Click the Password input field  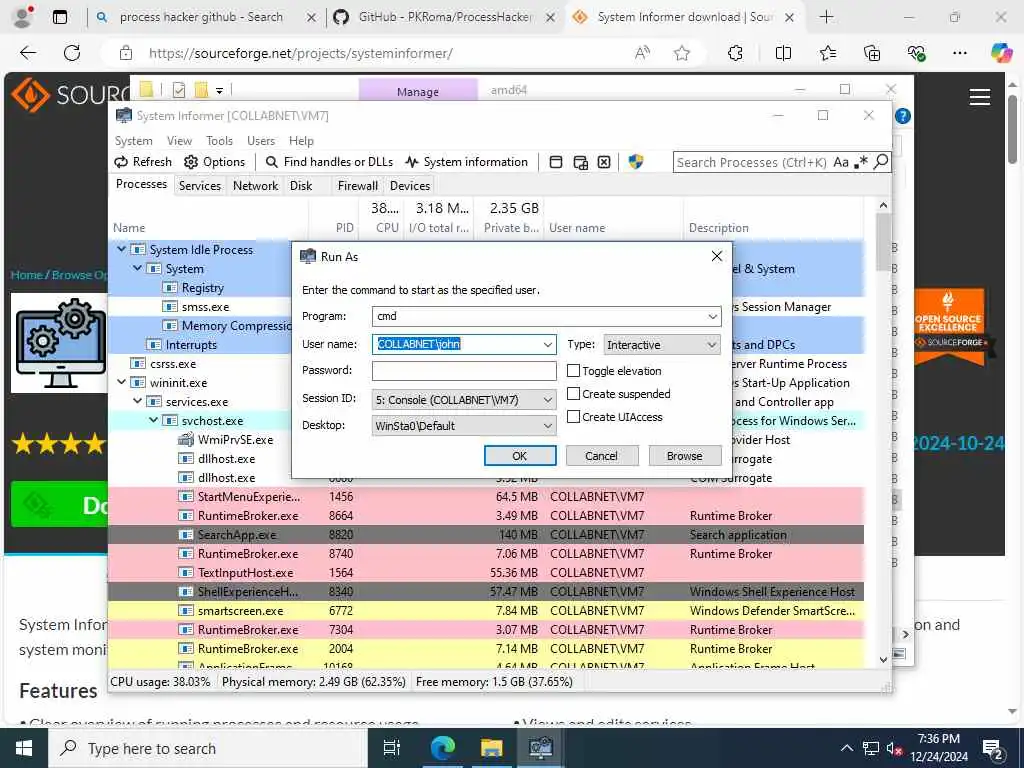(464, 371)
